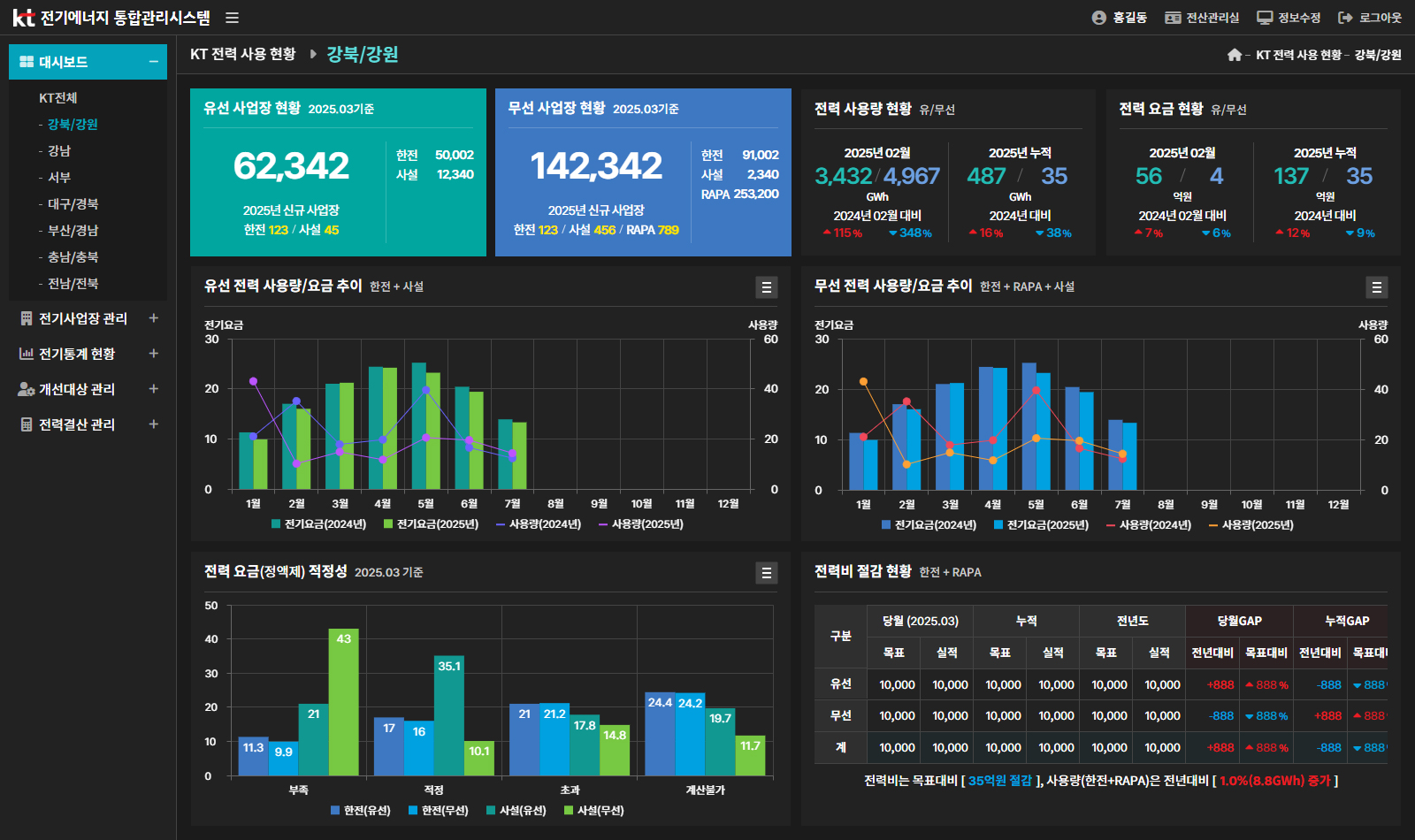Expand 개선대상 관리 with the plus sign
1415x840 pixels.
click(153, 389)
